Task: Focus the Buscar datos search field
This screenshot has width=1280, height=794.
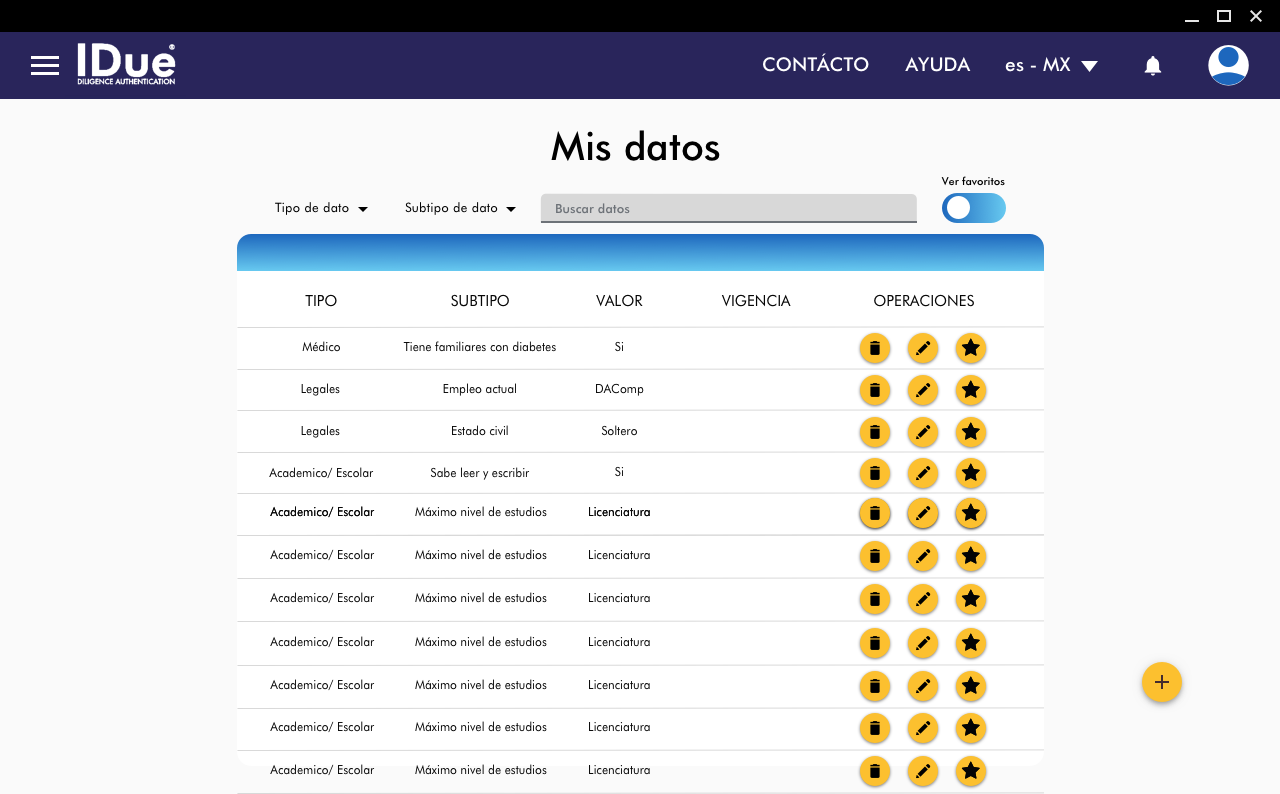Action: pyautogui.click(x=728, y=208)
